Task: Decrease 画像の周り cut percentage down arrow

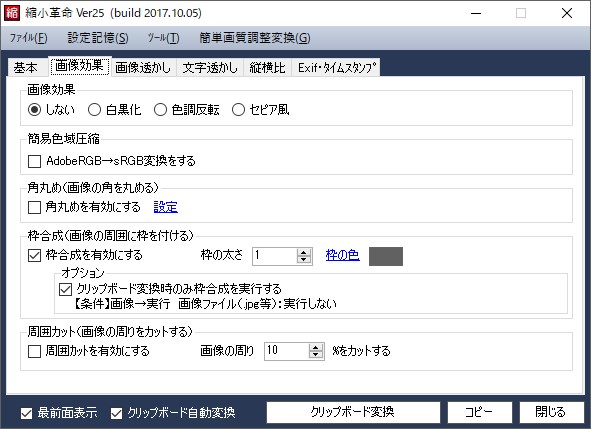Action: [x=316, y=355]
